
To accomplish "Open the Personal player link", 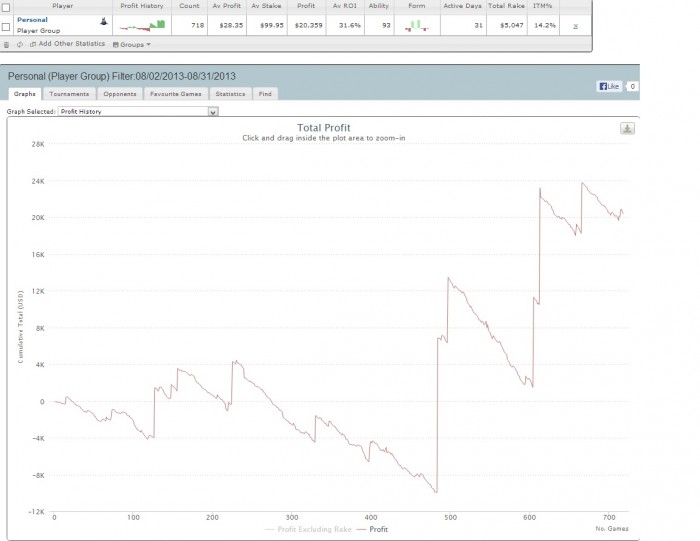I will point(32,20).
